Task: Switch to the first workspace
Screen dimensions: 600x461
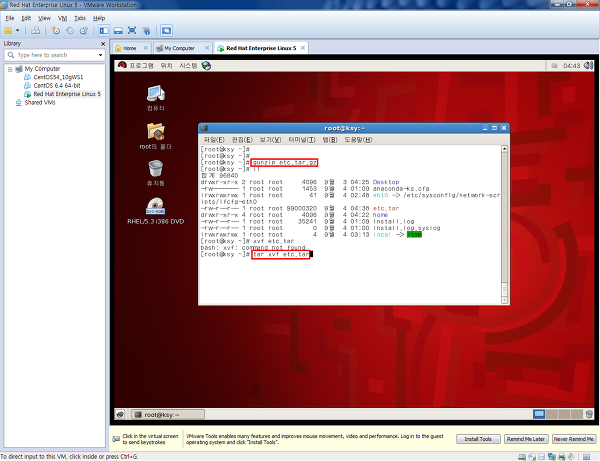Action: [539, 414]
